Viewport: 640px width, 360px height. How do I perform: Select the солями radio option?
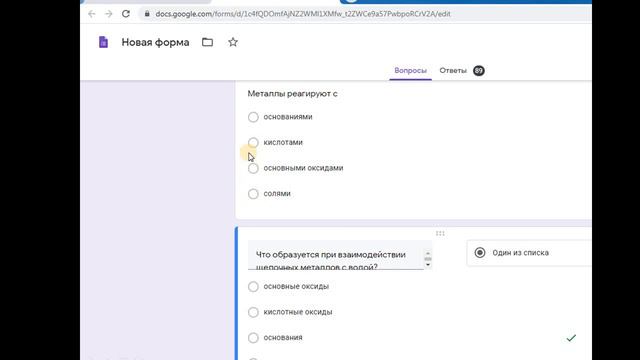pyautogui.click(x=253, y=194)
